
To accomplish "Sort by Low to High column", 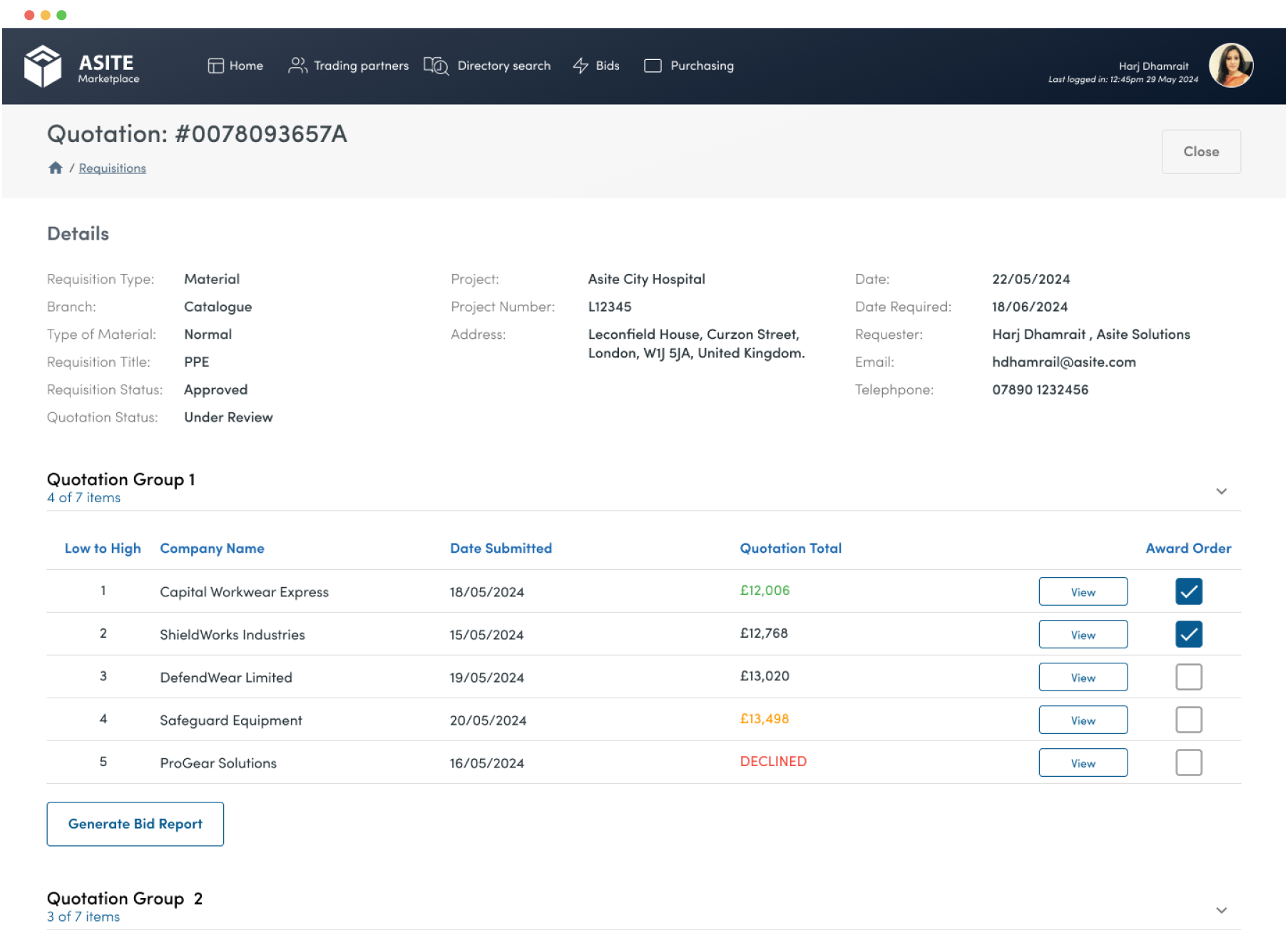I will pos(103,549).
